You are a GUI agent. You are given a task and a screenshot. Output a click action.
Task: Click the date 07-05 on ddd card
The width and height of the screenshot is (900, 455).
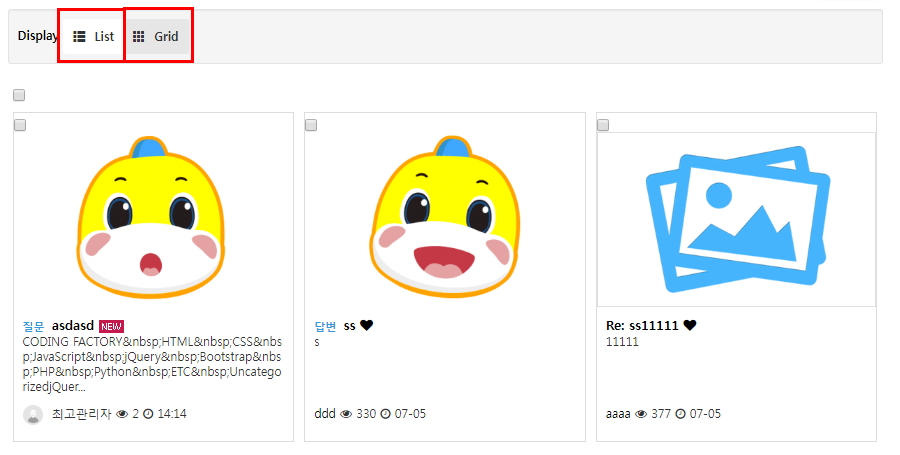(x=410, y=414)
